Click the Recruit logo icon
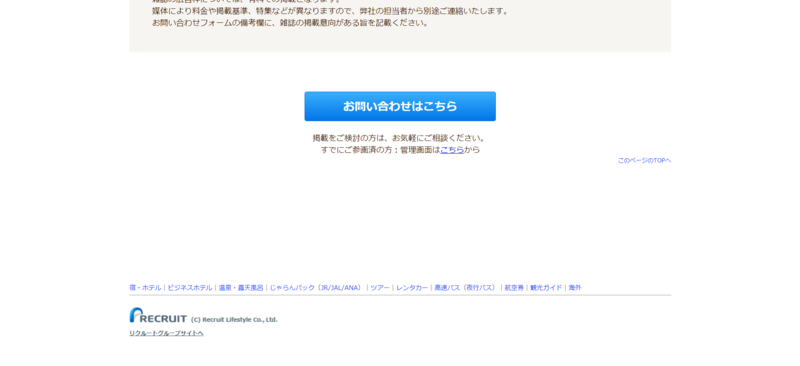The width and height of the screenshot is (800, 366). tap(158, 315)
